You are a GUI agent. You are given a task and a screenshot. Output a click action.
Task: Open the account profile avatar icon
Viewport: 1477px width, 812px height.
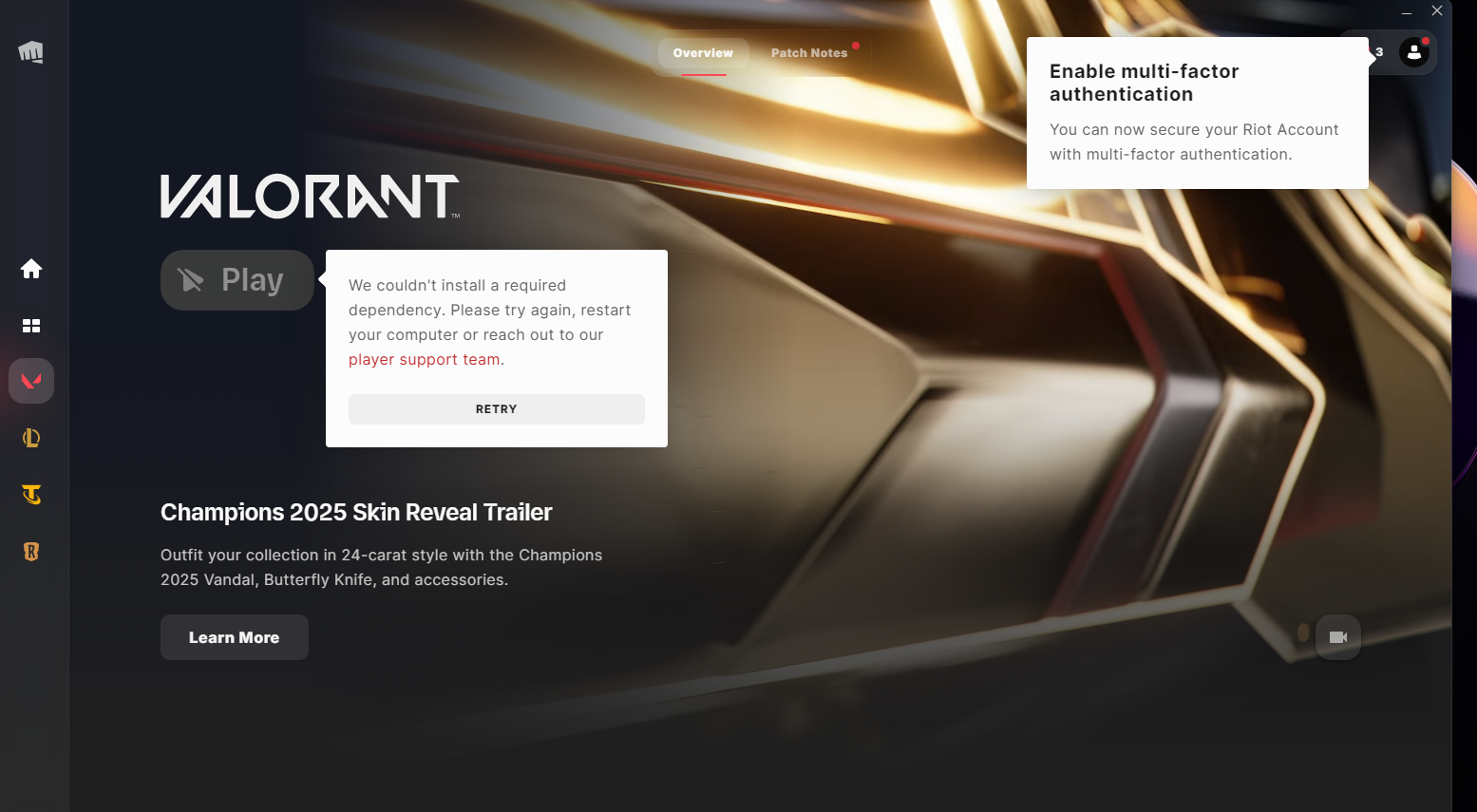1414,52
